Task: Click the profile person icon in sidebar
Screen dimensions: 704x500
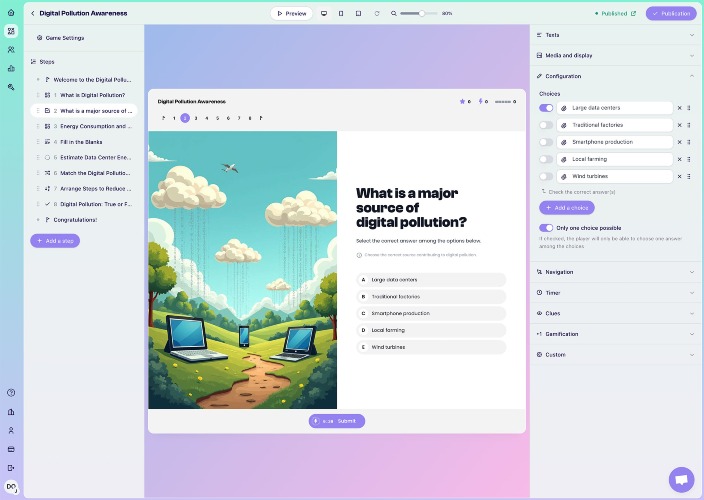Action: (11, 430)
